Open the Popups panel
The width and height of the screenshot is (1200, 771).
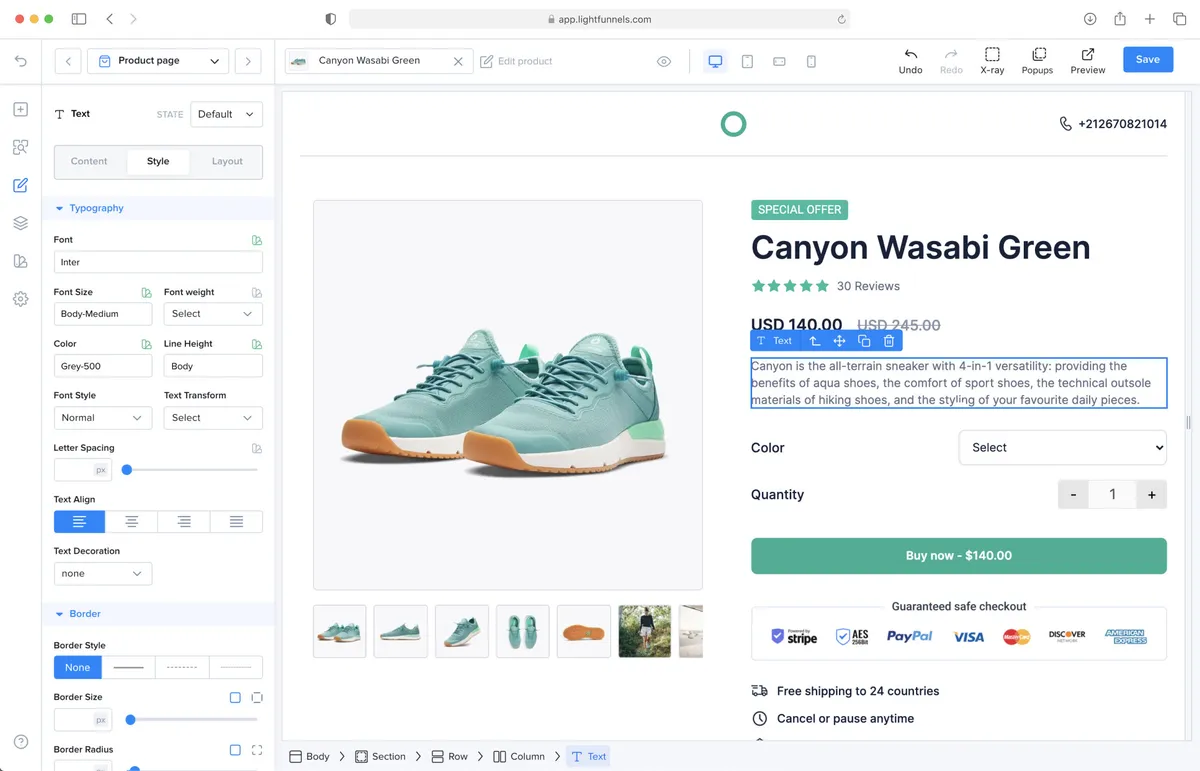click(1037, 60)
